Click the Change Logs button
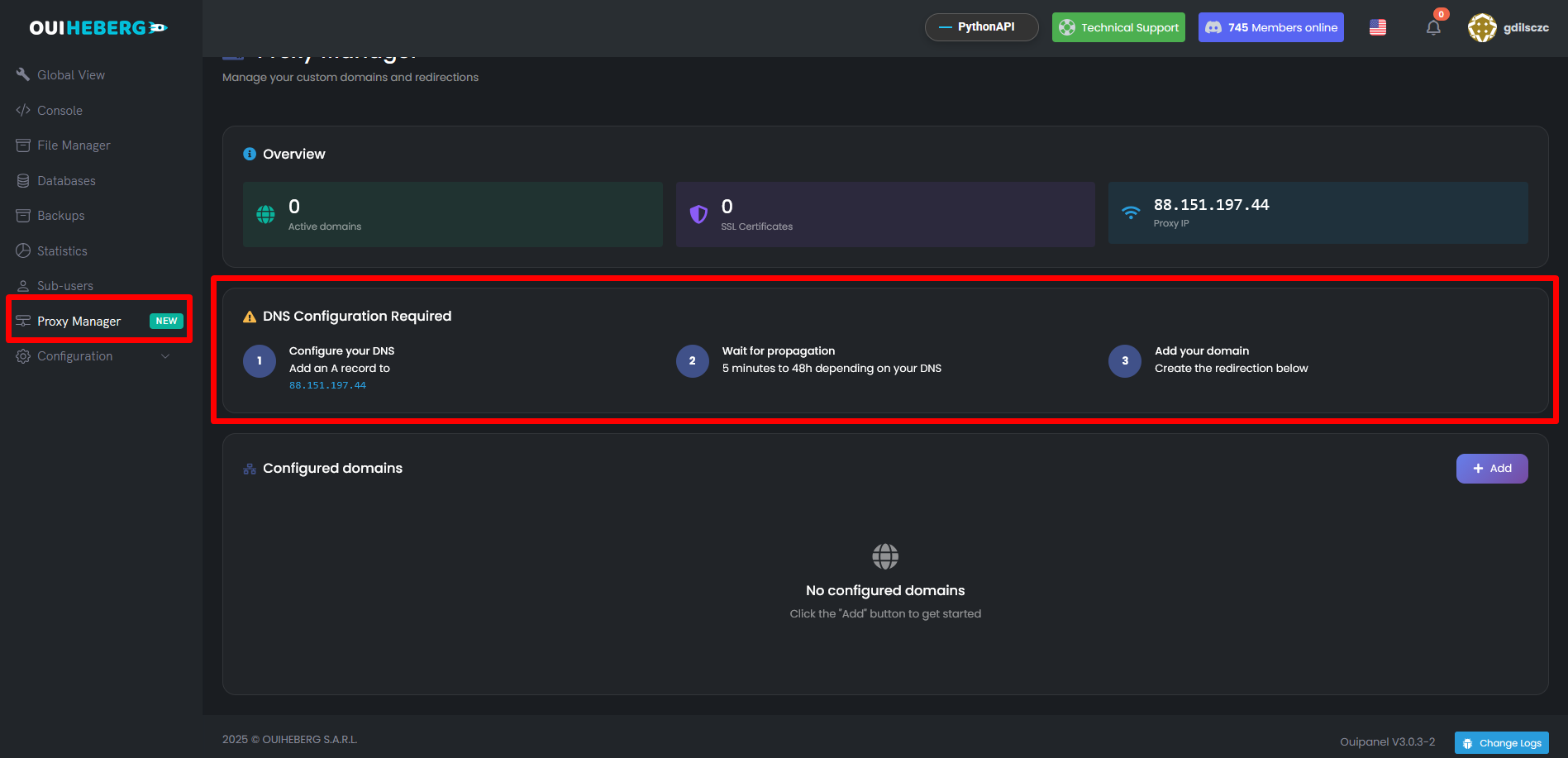Viewport: 1568px width, 758px height. coord(1501,743)
